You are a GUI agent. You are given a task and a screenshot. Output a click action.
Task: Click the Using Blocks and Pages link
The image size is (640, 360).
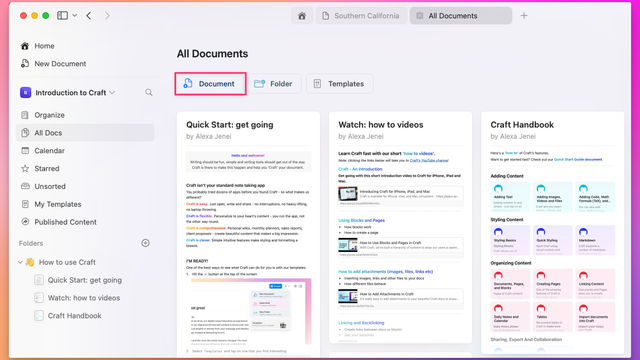pyautogui.click(x=361, y=220)
